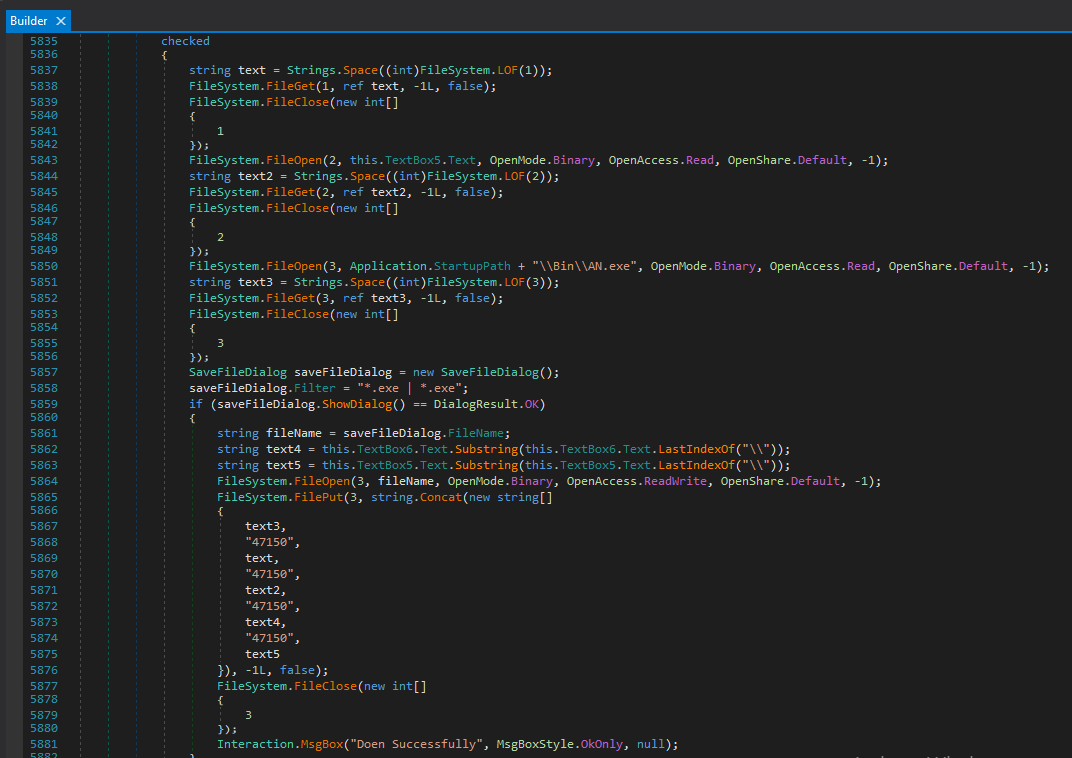This screenshot has height=758, width=1072.
Task: Follow the ShowDialog method reference
Action: tap(358, 404)
